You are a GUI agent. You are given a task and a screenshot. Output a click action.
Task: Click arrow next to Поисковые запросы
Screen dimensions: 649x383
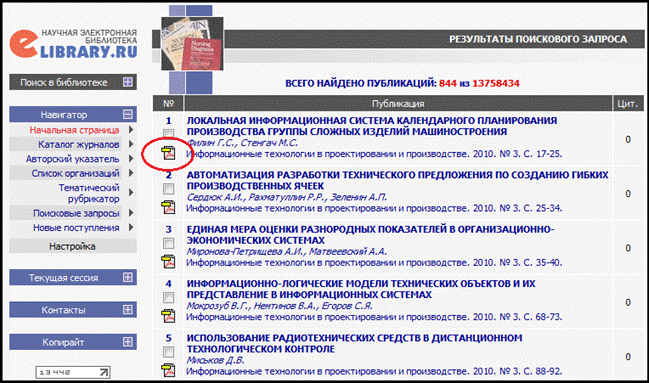pyautogui.click(x=131, y=213)
